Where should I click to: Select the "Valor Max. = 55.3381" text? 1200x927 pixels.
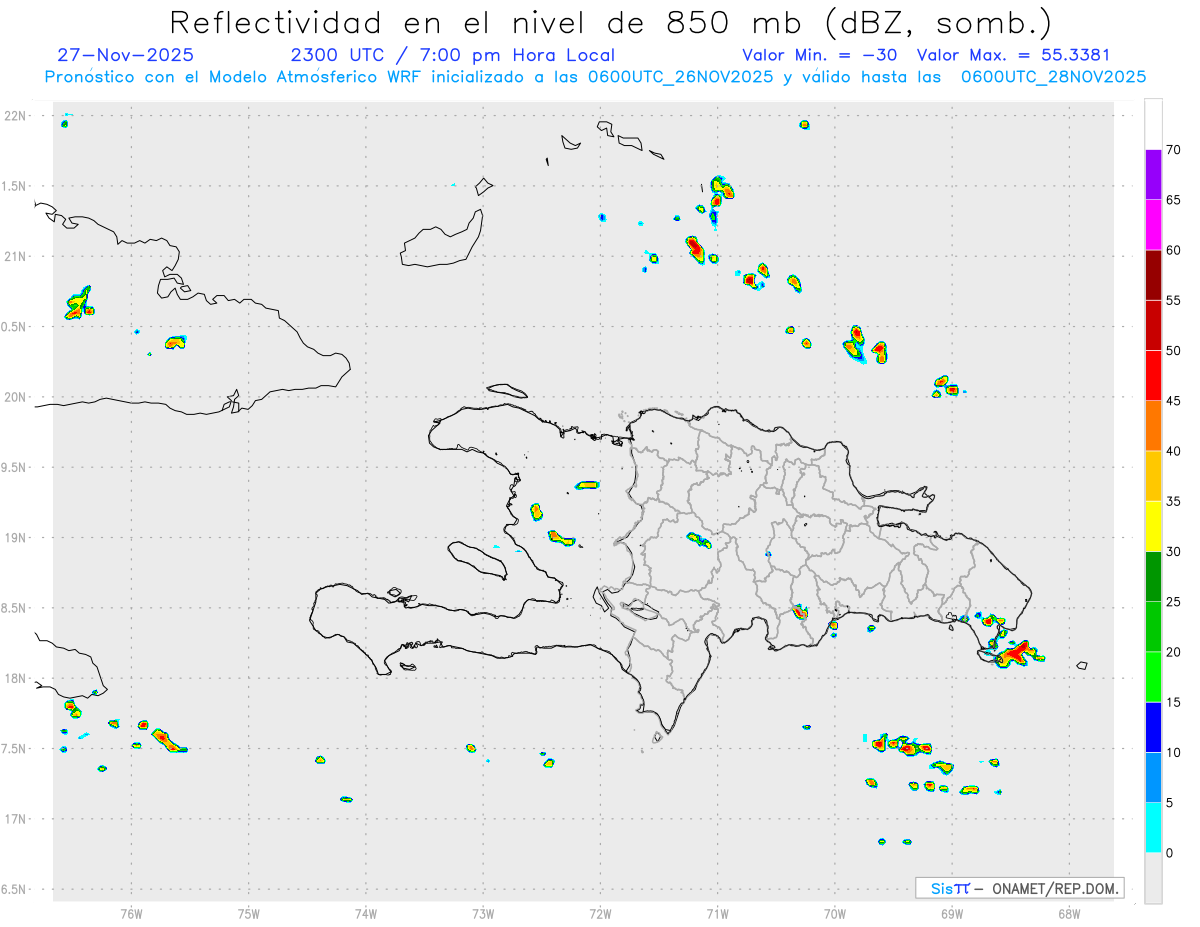1013,55
